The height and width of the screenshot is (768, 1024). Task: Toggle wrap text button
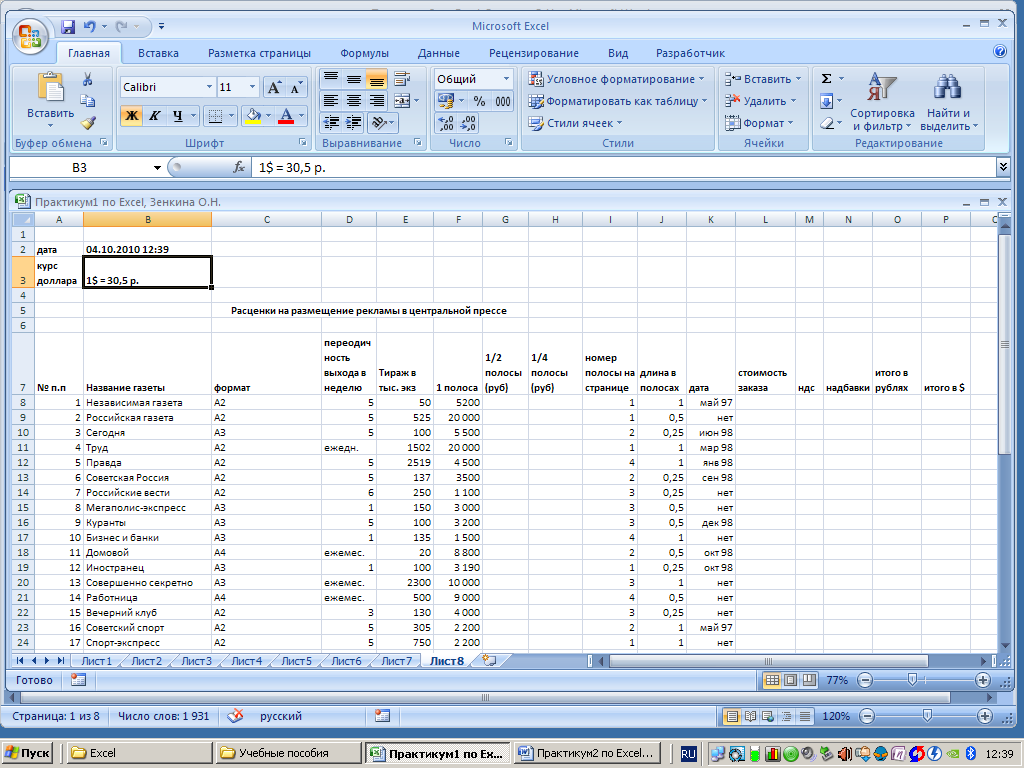[x=402, y=79]
